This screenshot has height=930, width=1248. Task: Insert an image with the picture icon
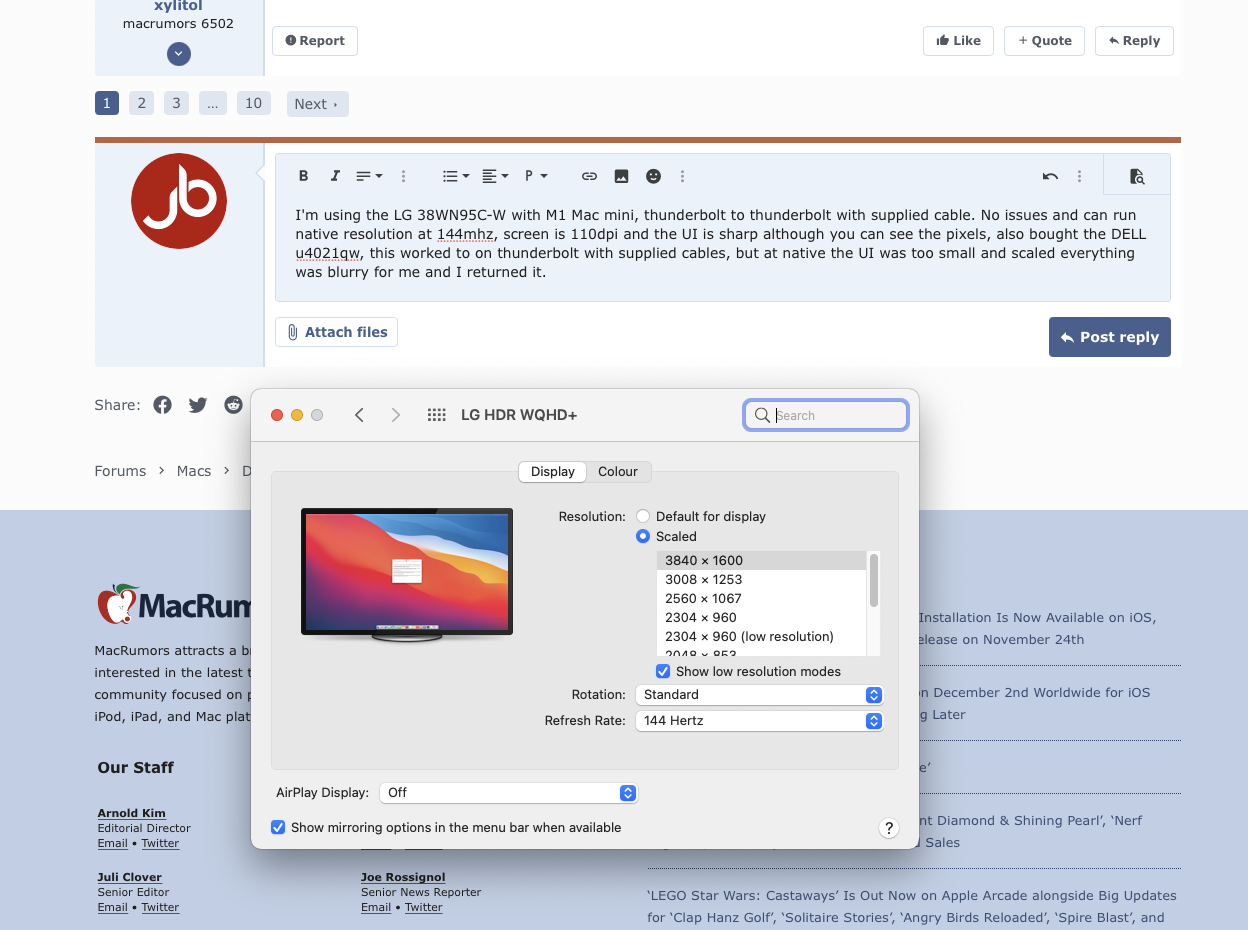(621, 176)
